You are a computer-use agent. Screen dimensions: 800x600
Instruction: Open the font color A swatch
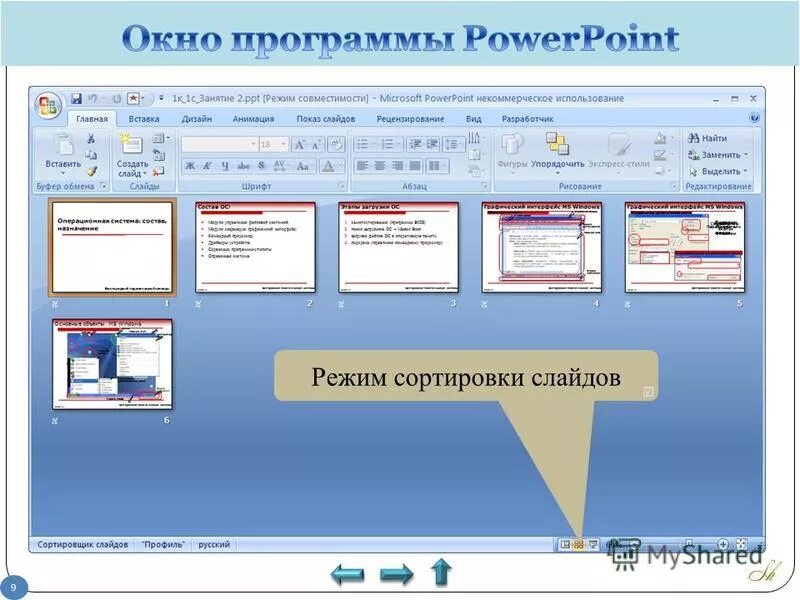(332, 166)
